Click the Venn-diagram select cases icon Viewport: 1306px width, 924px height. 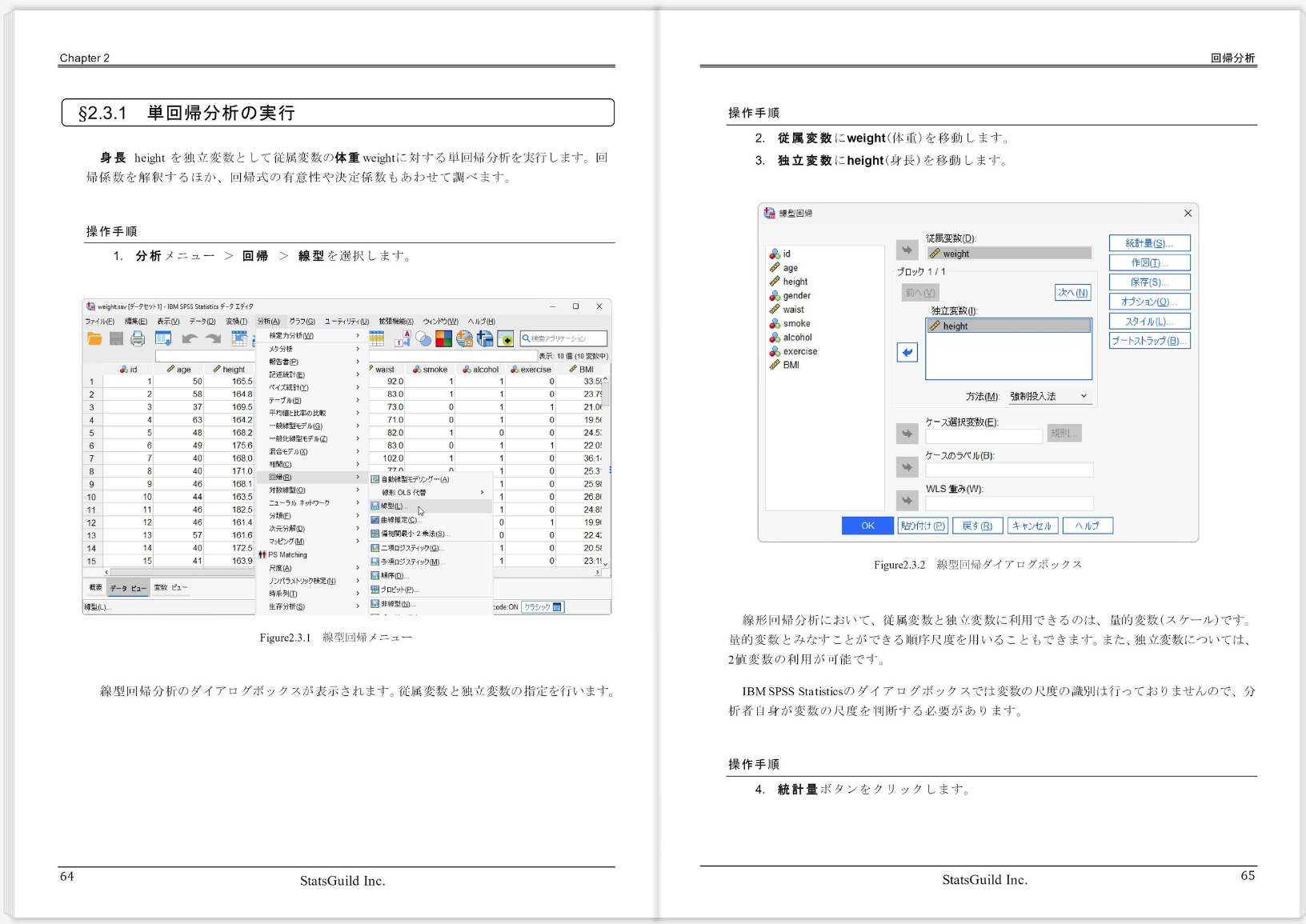[423, 338]
